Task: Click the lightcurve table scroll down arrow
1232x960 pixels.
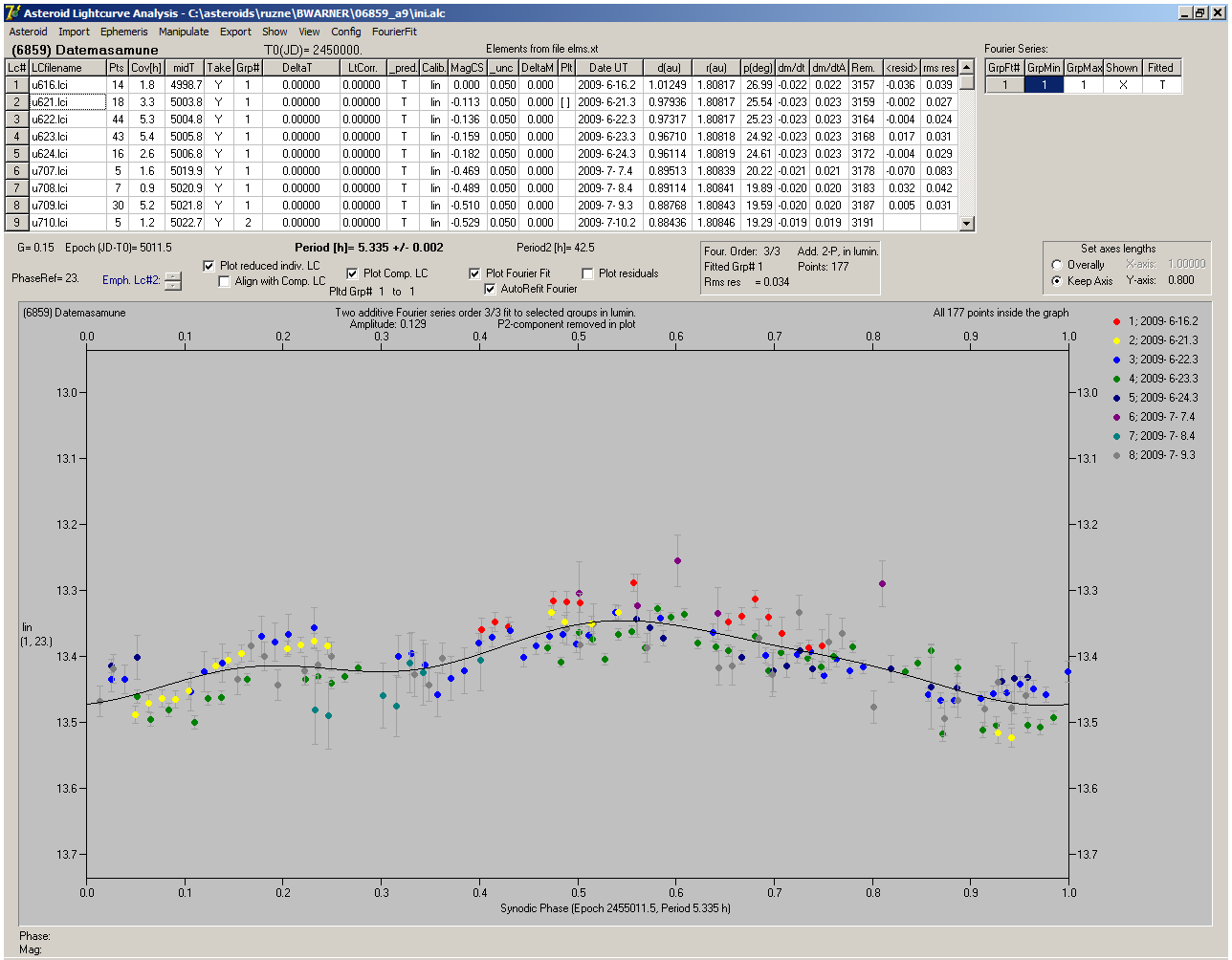Action: tap(966, 224)
